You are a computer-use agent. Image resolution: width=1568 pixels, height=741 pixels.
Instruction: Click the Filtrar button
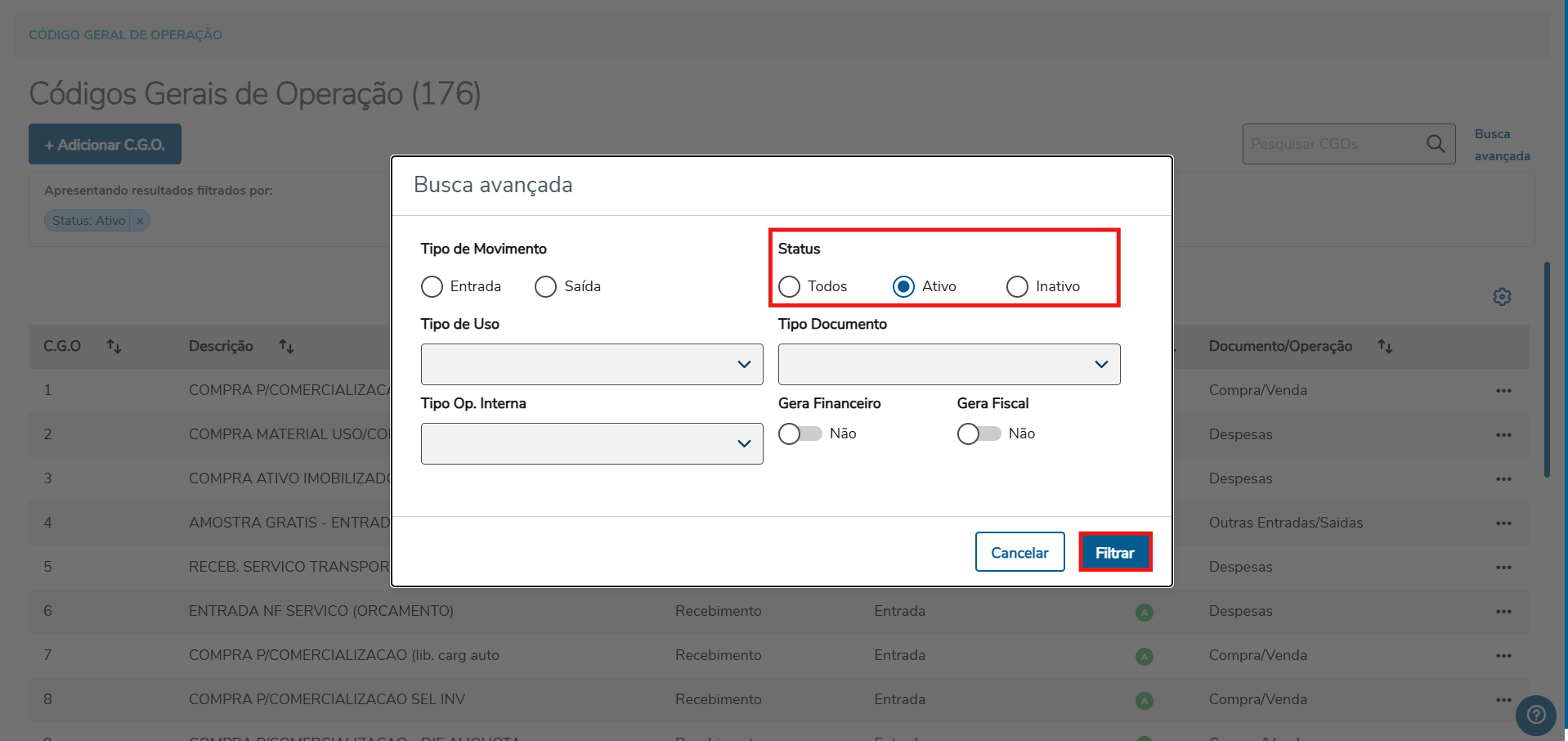1115,553
